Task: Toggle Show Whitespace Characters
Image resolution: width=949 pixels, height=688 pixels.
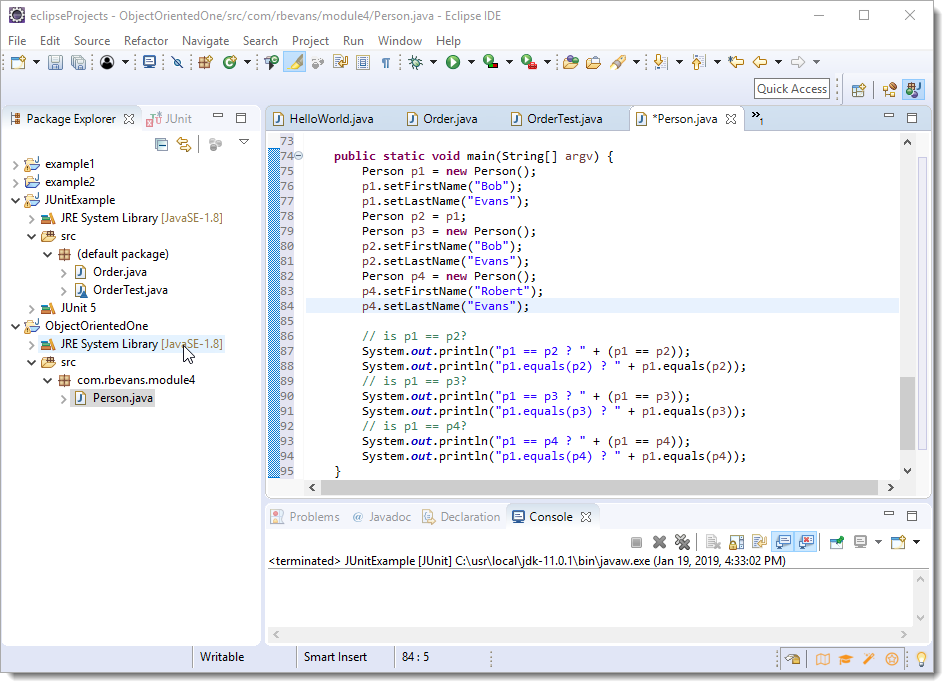Action: point(386,62)
